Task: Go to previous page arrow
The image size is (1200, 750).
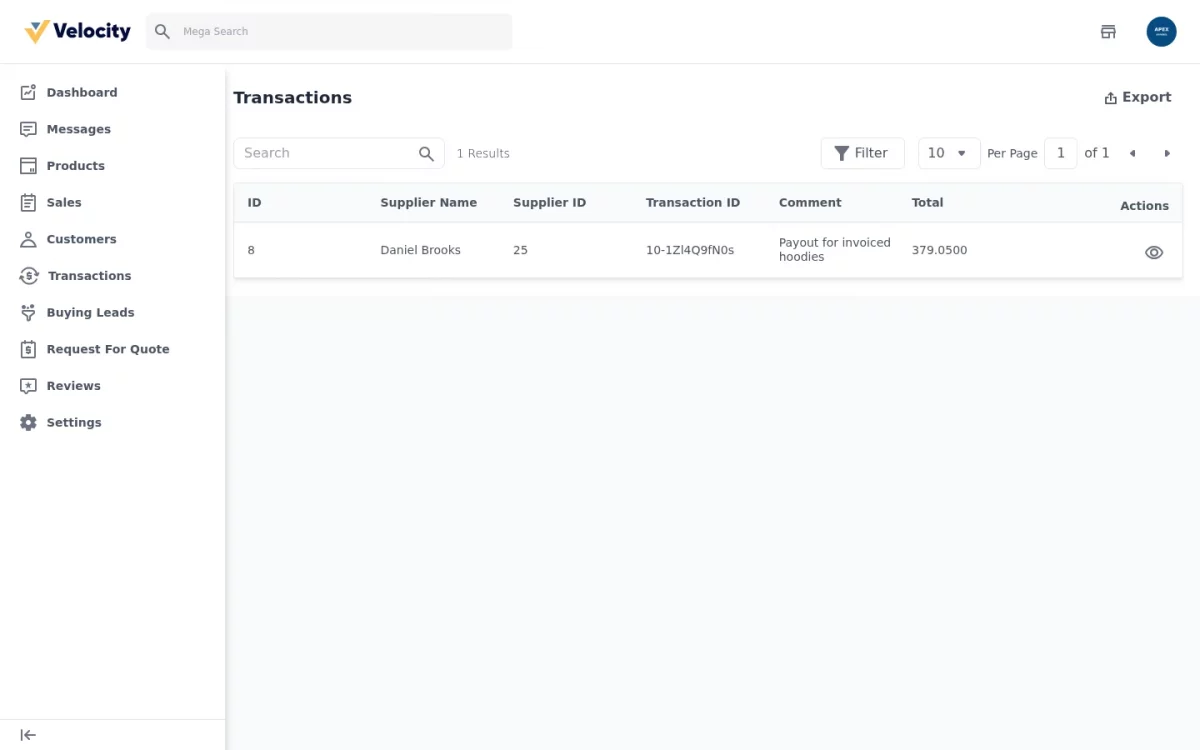Action: [x=1132, y=153]
